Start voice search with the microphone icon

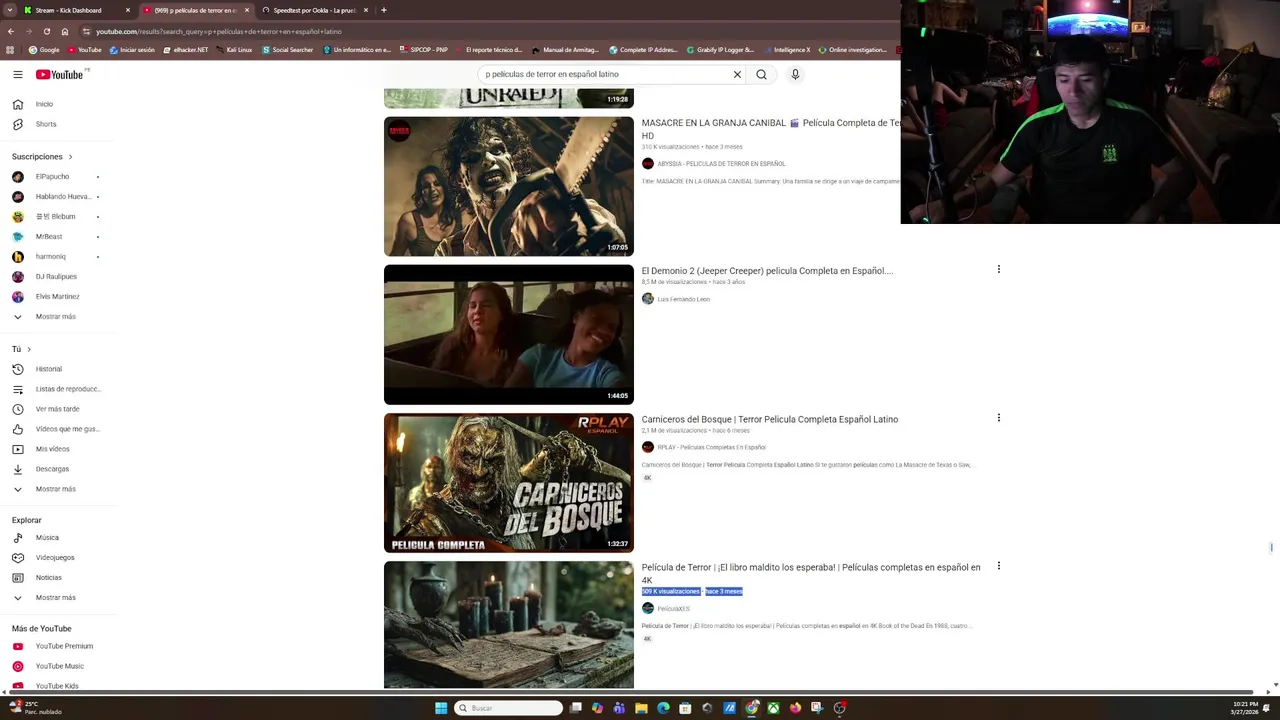pos(795,74)
